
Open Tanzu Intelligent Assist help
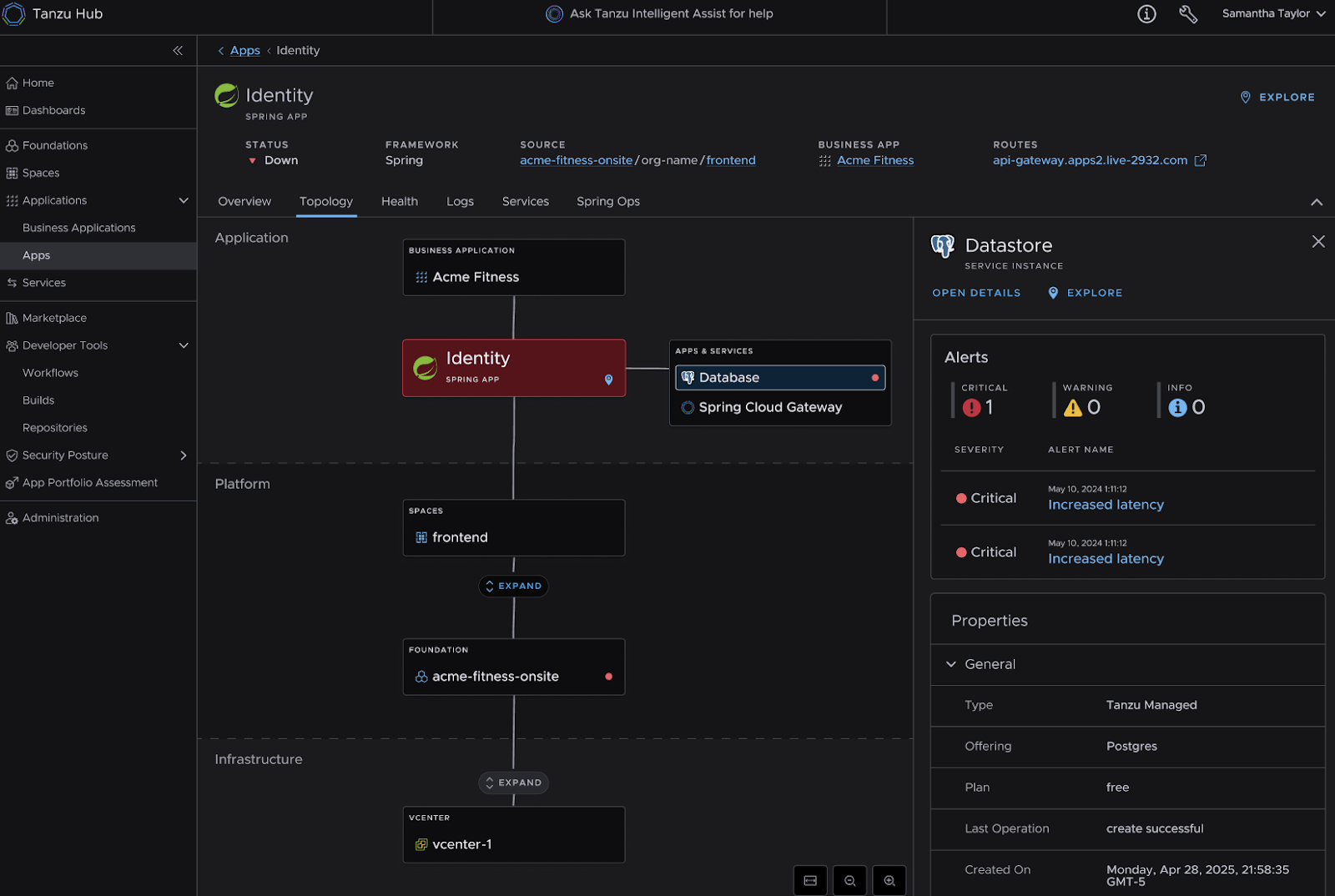[659, 13]
